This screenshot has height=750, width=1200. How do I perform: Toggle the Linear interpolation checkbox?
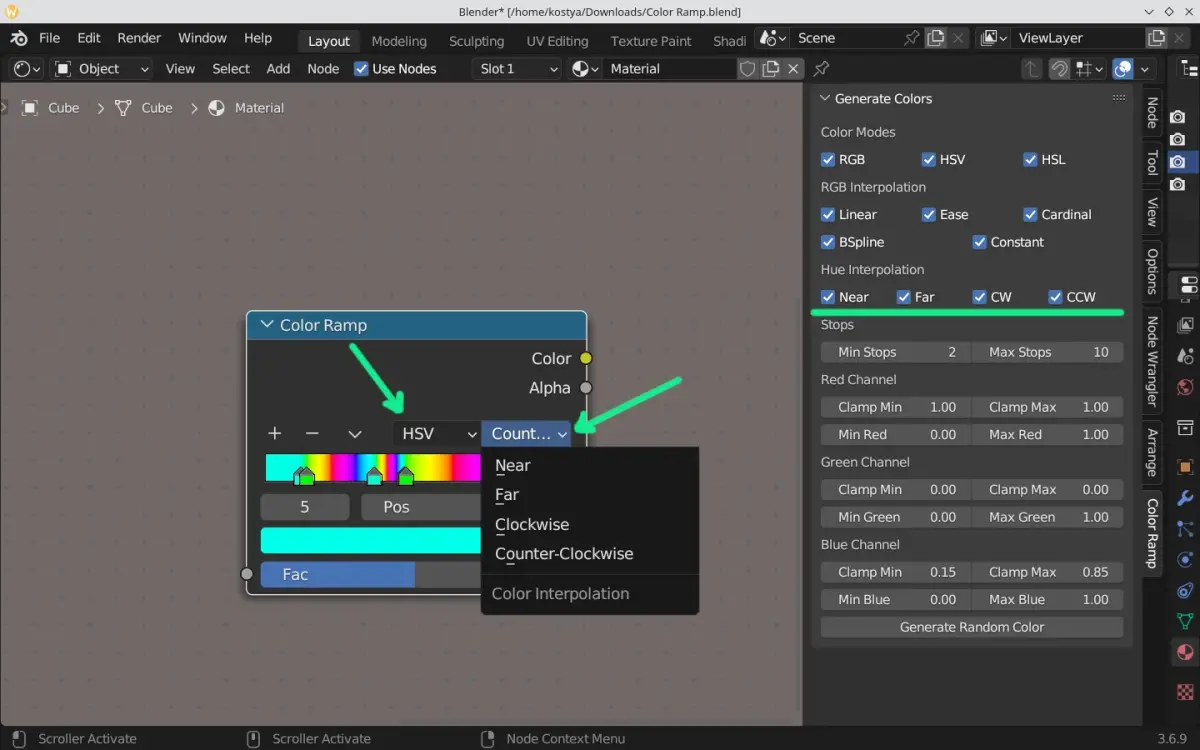[828, 214]
